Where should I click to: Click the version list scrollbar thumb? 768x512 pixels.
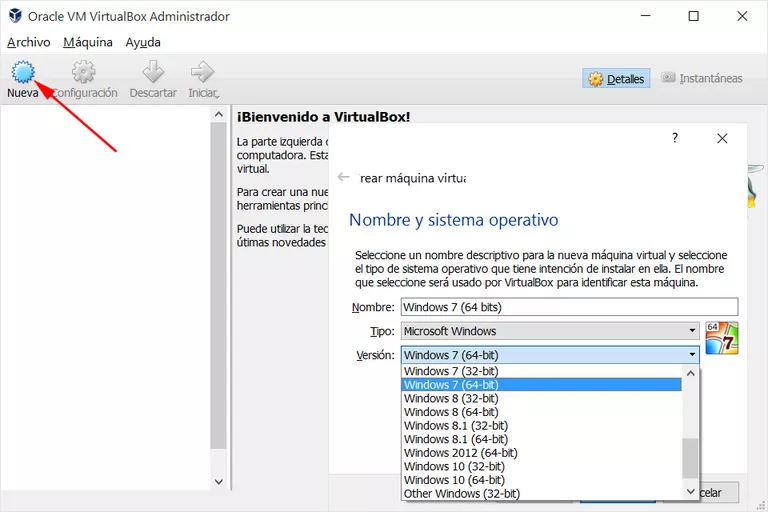click(x=691, y=458)
